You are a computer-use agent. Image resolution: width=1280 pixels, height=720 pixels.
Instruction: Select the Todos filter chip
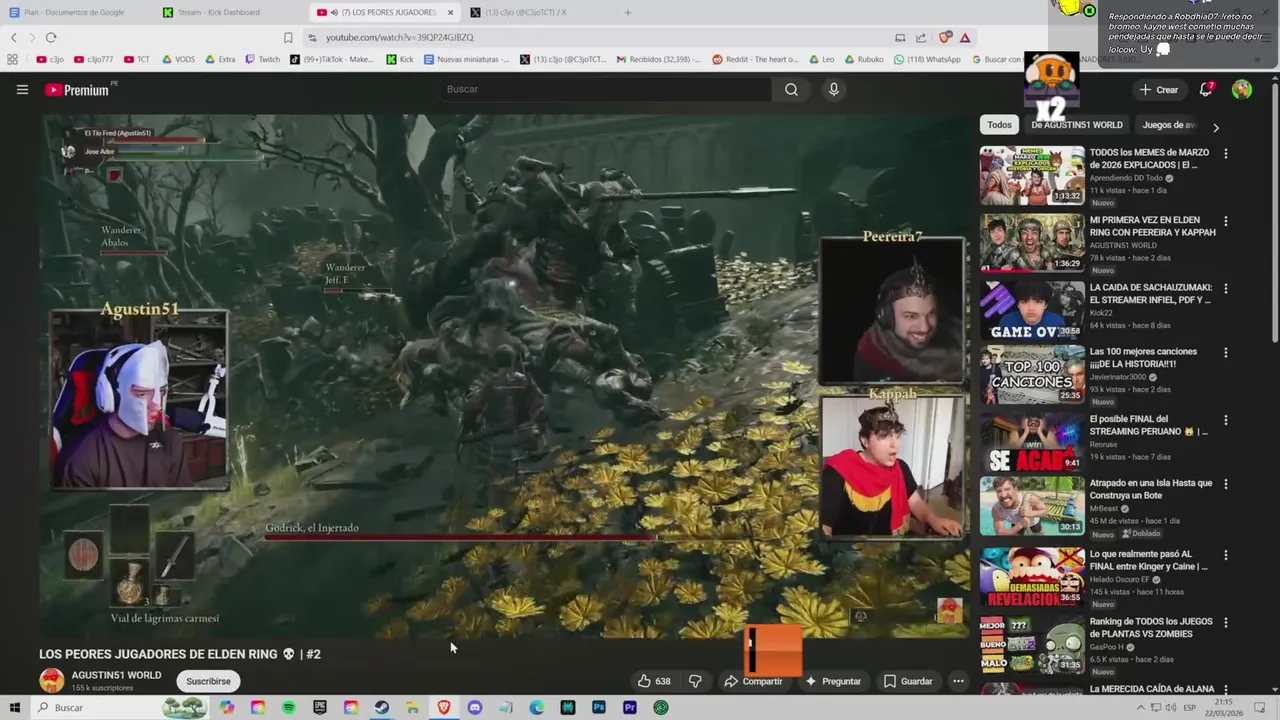tap(1000, 125)
